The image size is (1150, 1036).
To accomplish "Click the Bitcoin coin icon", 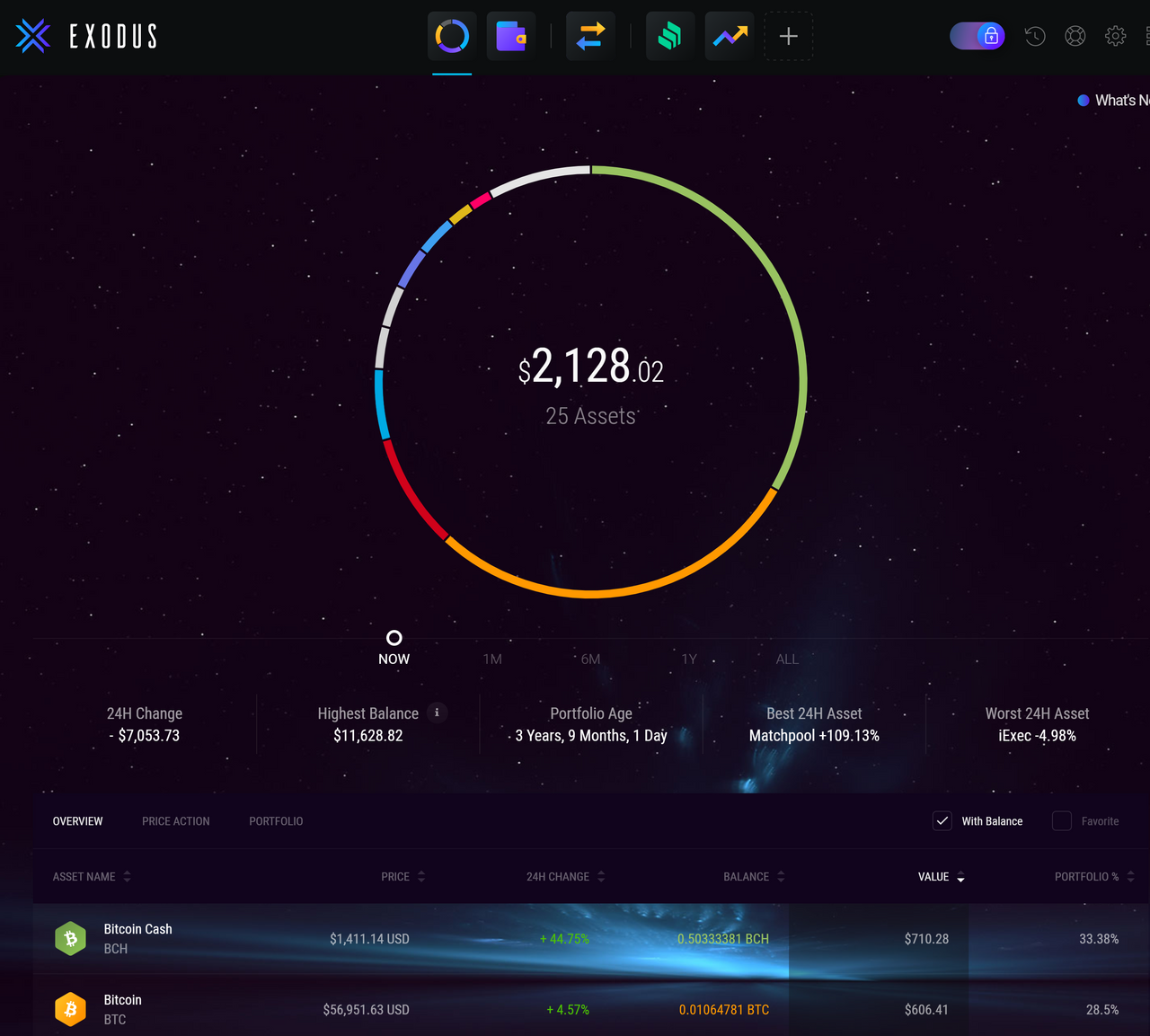I will click(70, 1010).
